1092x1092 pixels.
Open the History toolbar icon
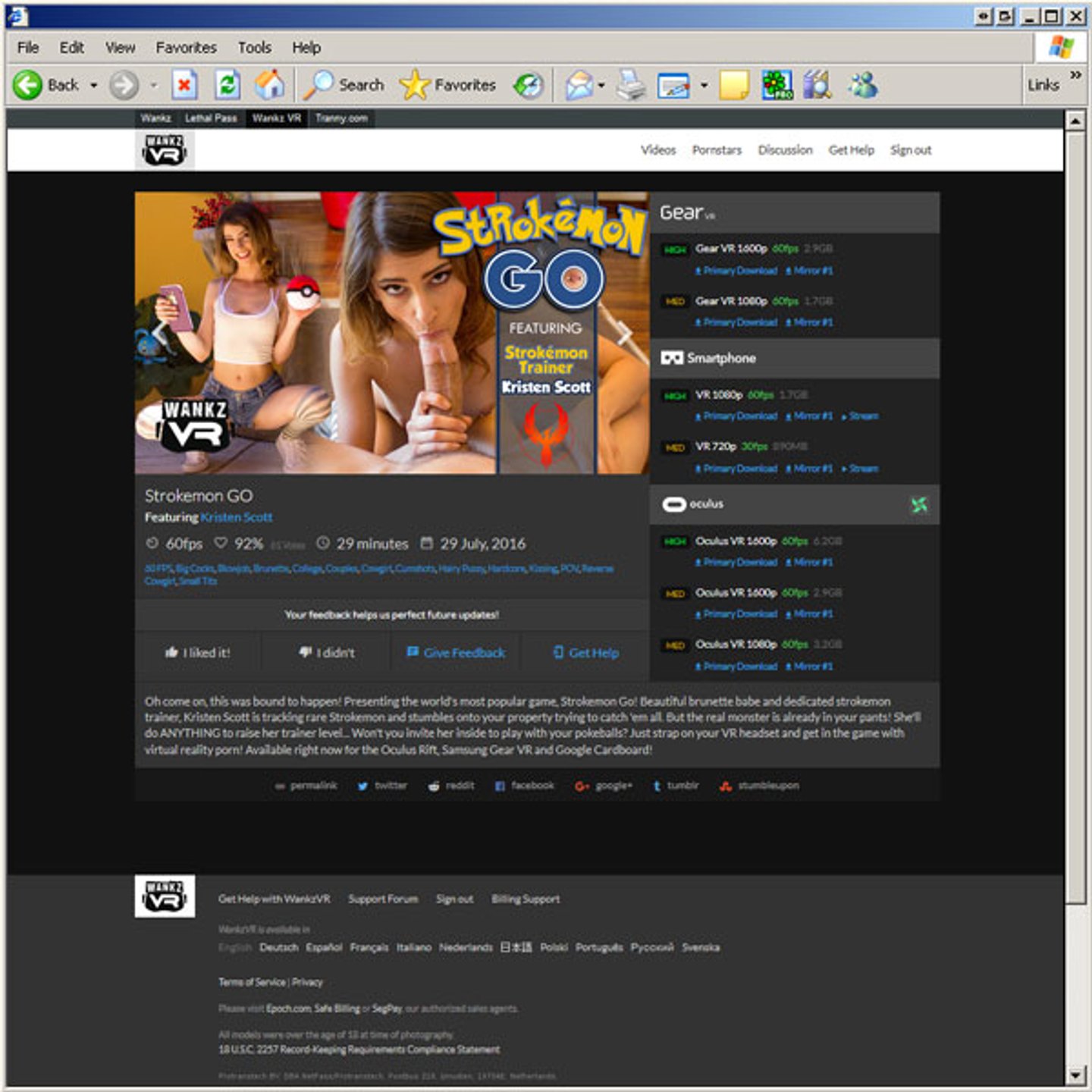(529, 85)
